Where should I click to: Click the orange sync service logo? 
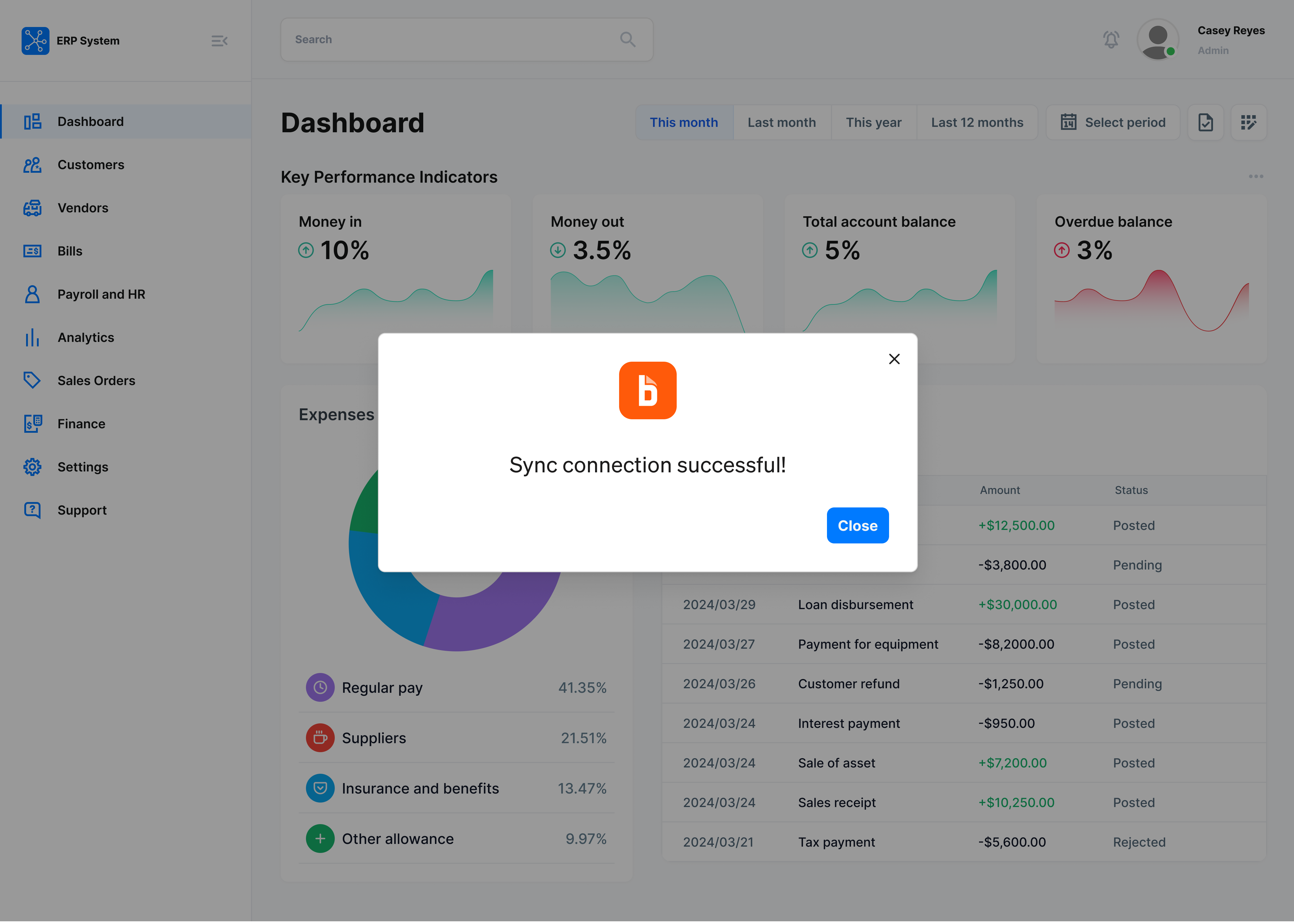[x=648, y=390]
